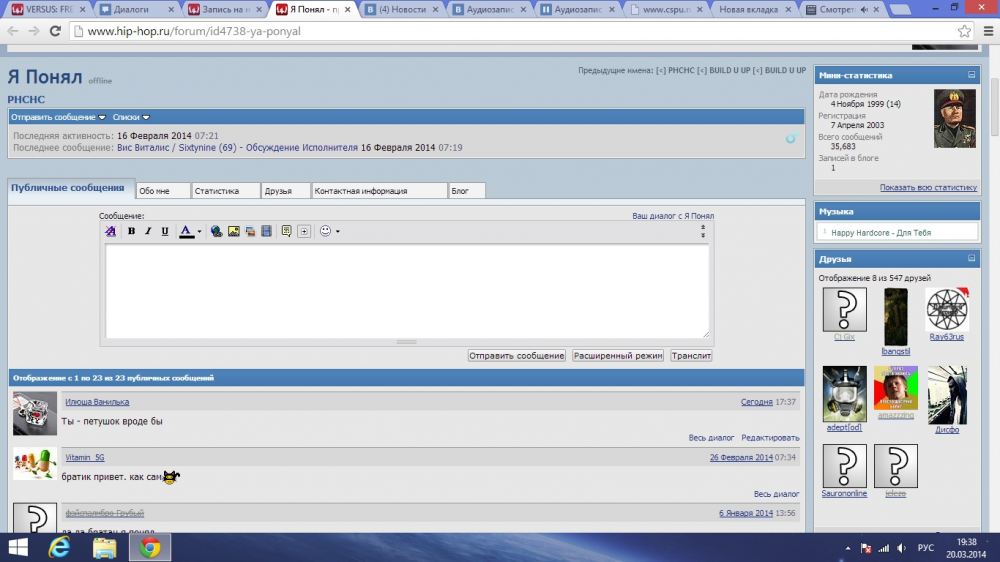The image size is (1000, 562).
Task: Insert hyperlink using globe icon
Action: 216,231
